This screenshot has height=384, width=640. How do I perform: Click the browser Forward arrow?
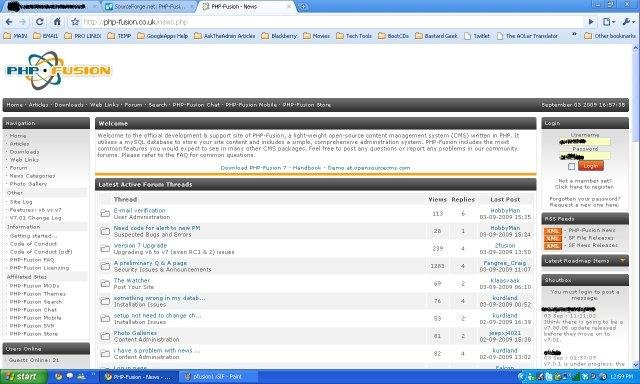(x=23, y=22)
